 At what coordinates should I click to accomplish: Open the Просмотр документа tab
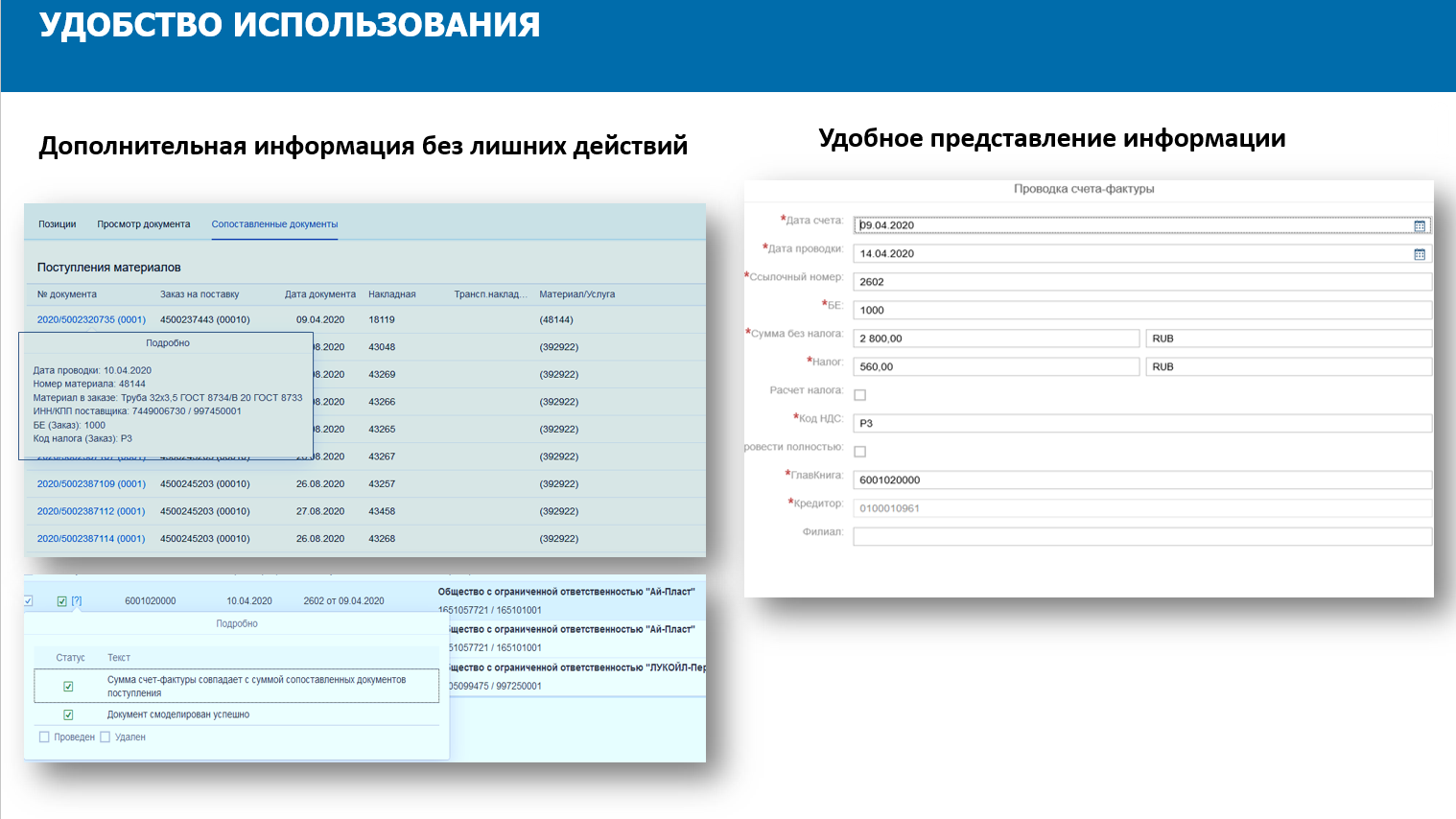coord(144,224)
